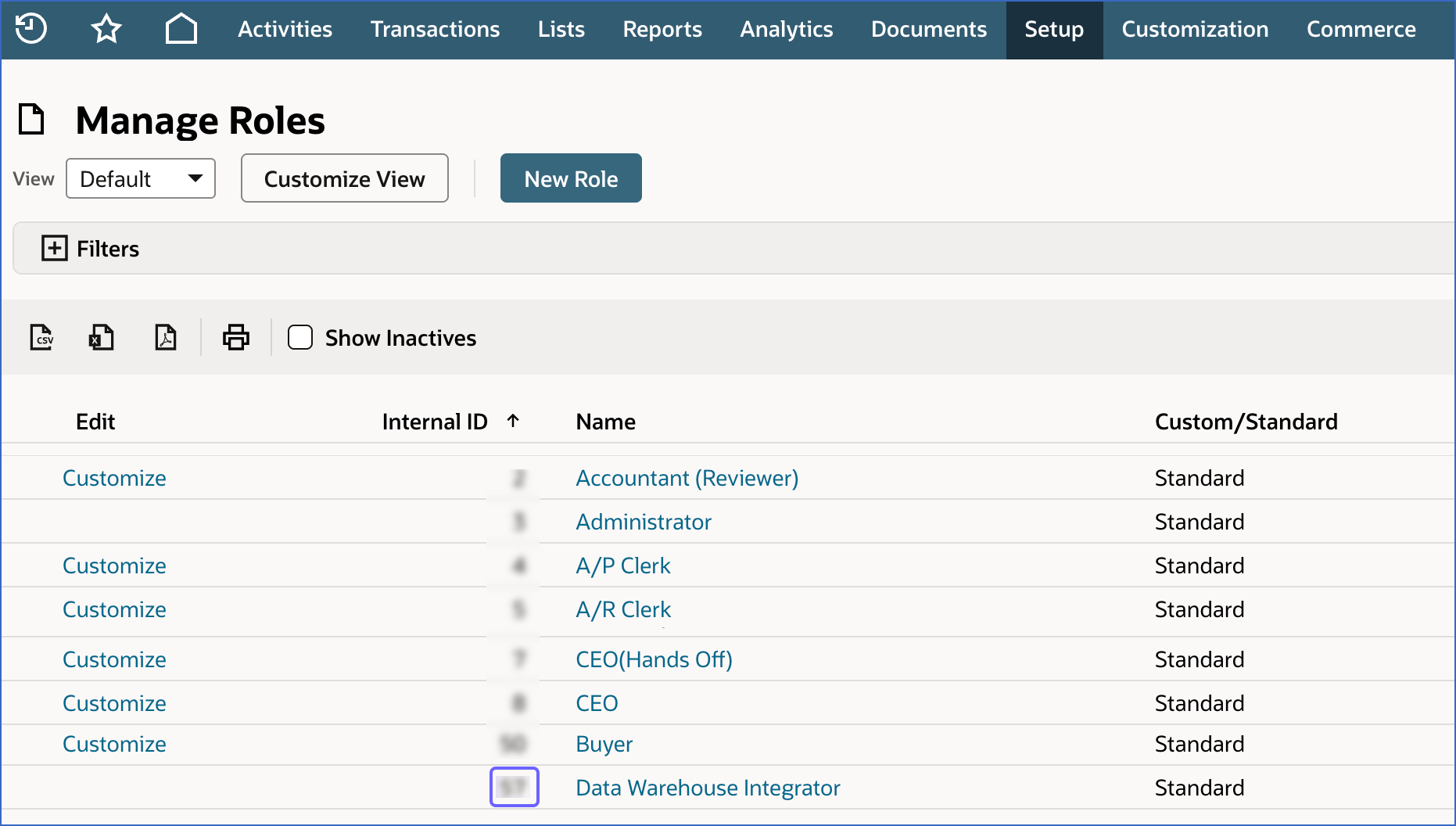Open the Reports menu
Viewport: 1456px width, 826px height.
click(x=662, y=29)
